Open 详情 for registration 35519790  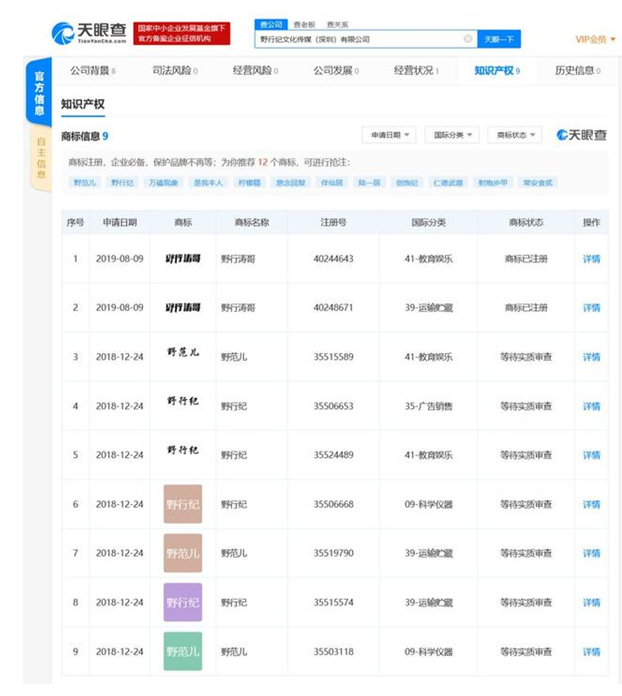591,553
